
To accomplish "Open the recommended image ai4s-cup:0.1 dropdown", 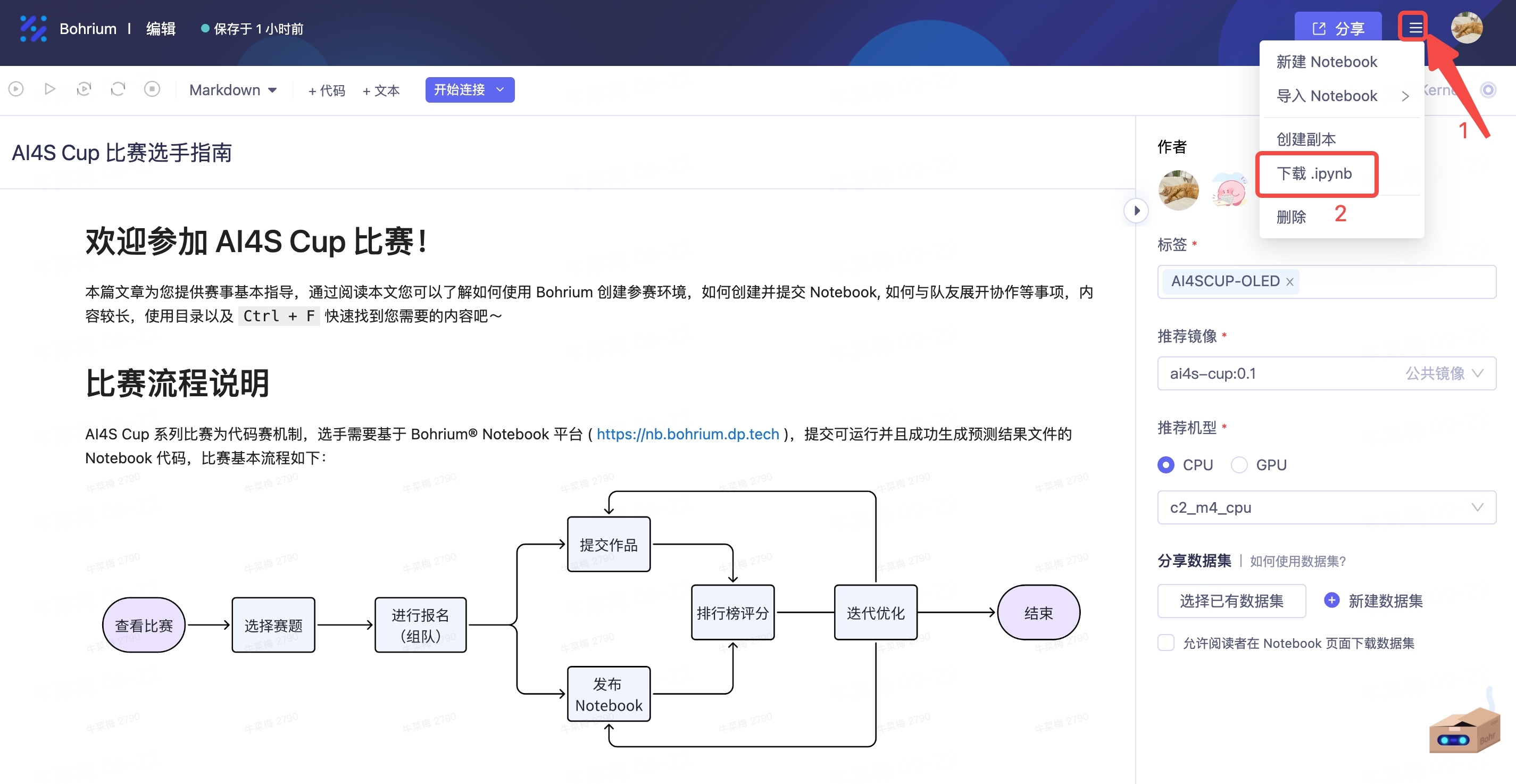I will (x=1327, y=373).
